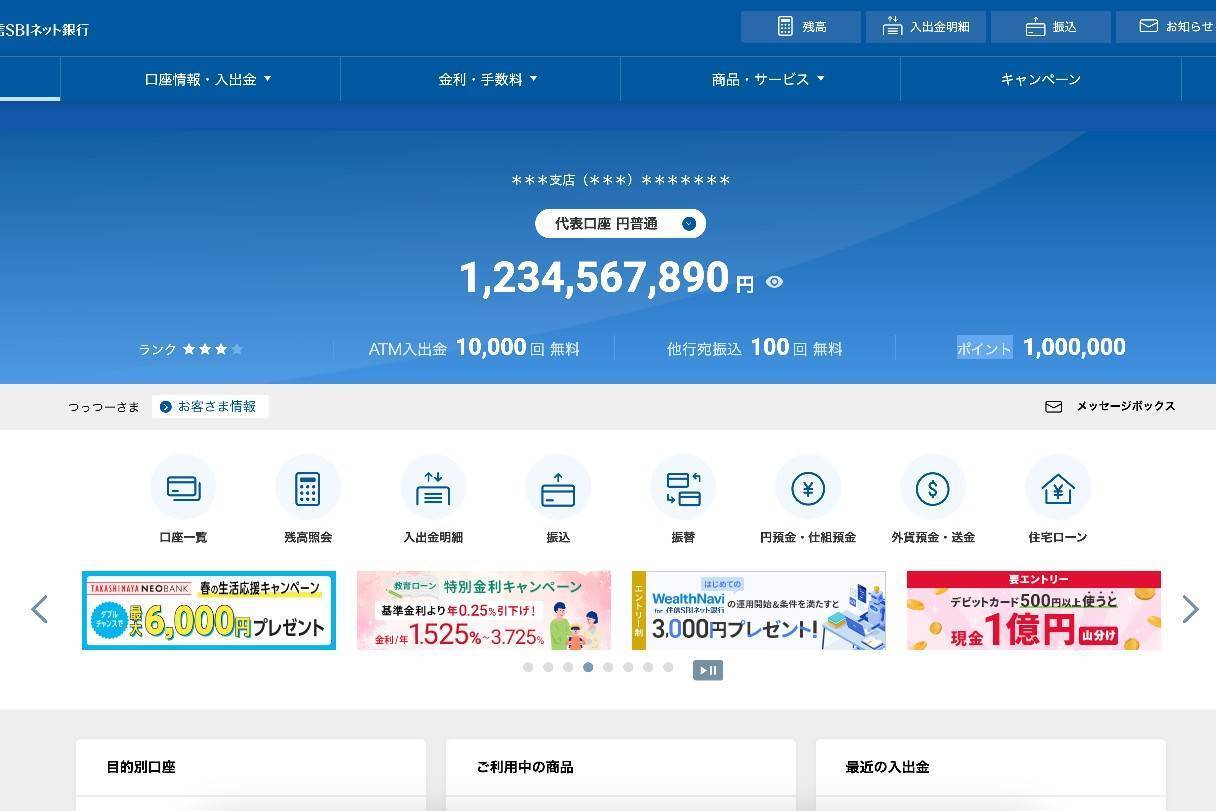Select the last carousel dot

668,667
